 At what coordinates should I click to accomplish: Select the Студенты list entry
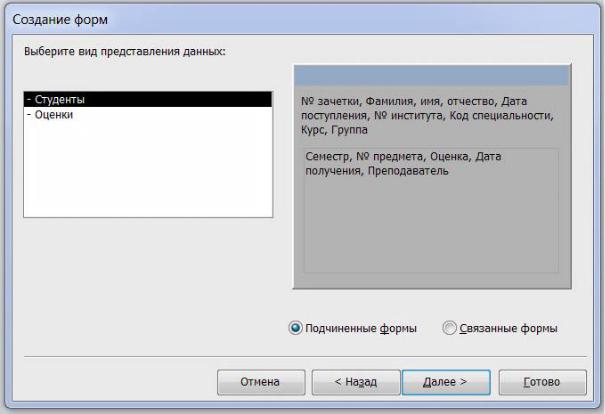[148, 99]
